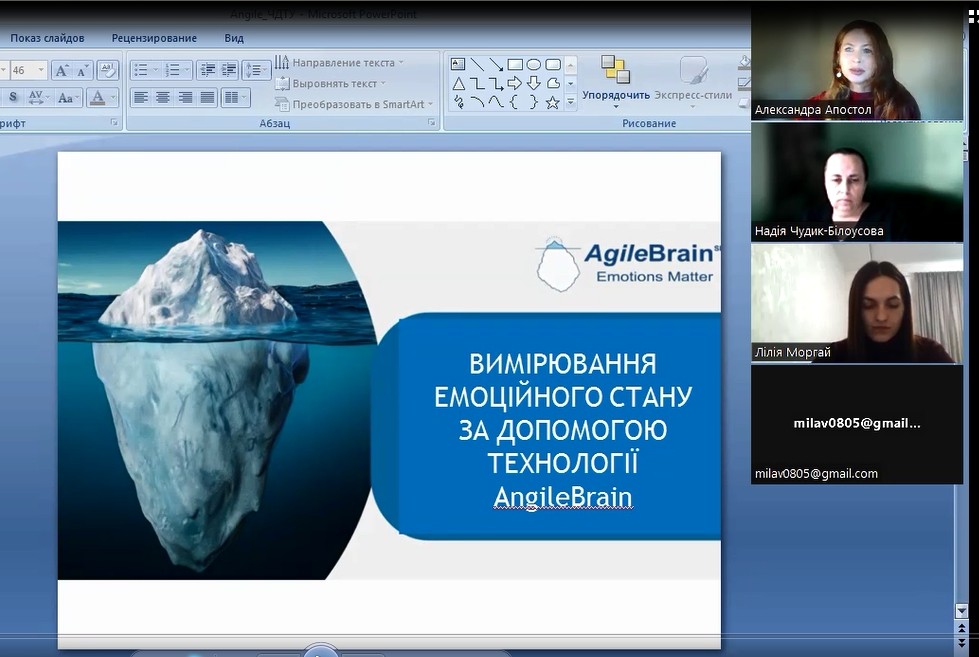The image size is (979, 657).
Task: Align text to the left
Action: coord(141,97)
